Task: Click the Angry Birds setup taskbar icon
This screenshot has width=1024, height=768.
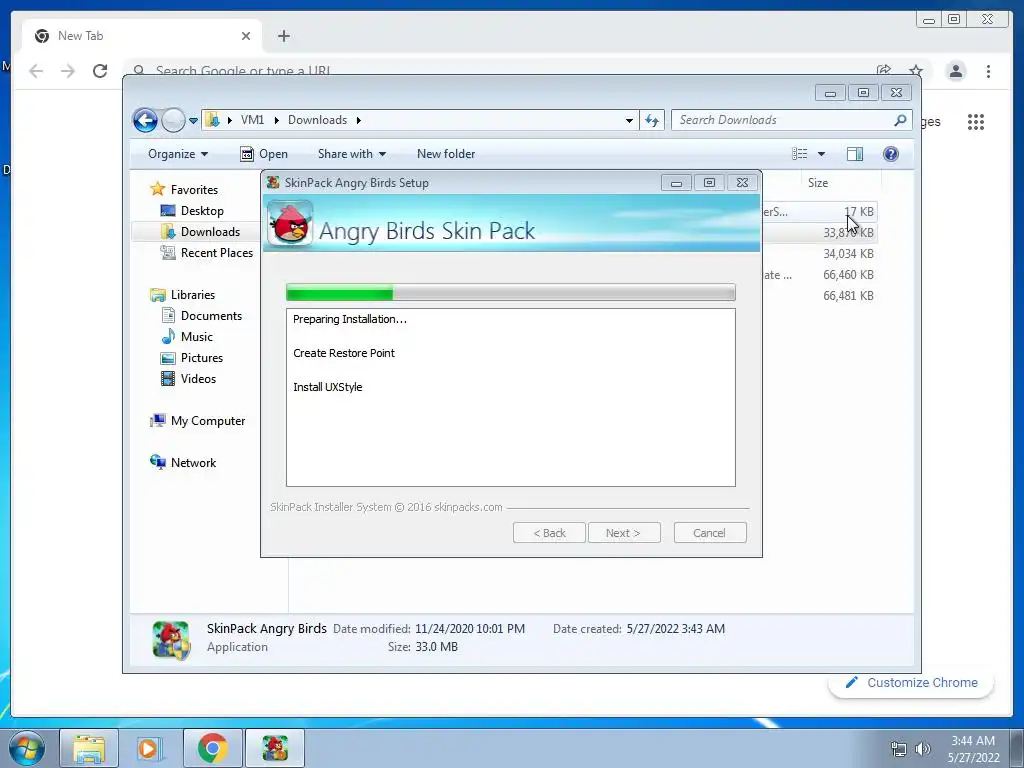Action: click(x=275, y=748)
